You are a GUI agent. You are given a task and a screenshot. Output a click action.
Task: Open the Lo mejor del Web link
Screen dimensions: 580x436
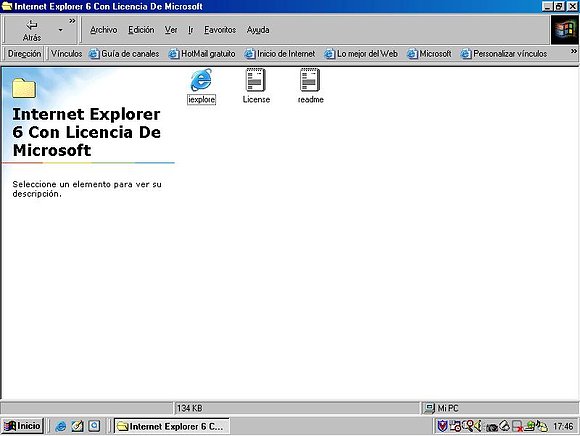(361, 54)
